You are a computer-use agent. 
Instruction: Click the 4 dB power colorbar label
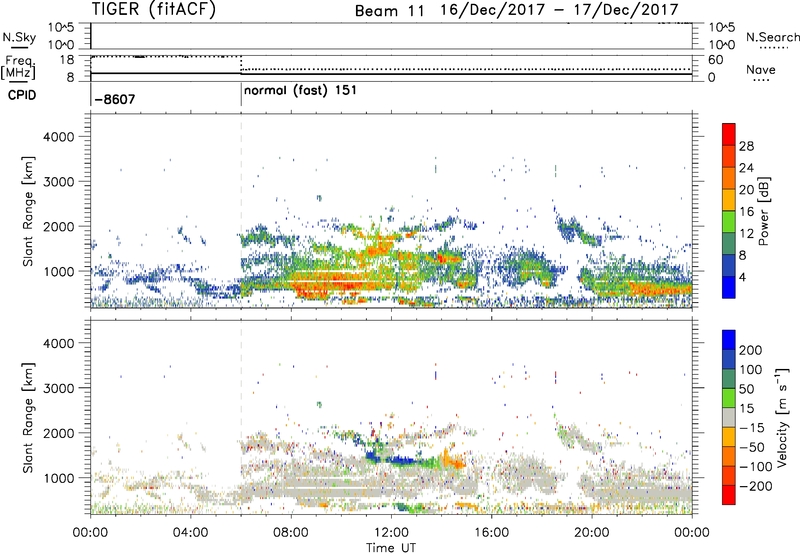(x=743, y=278)
